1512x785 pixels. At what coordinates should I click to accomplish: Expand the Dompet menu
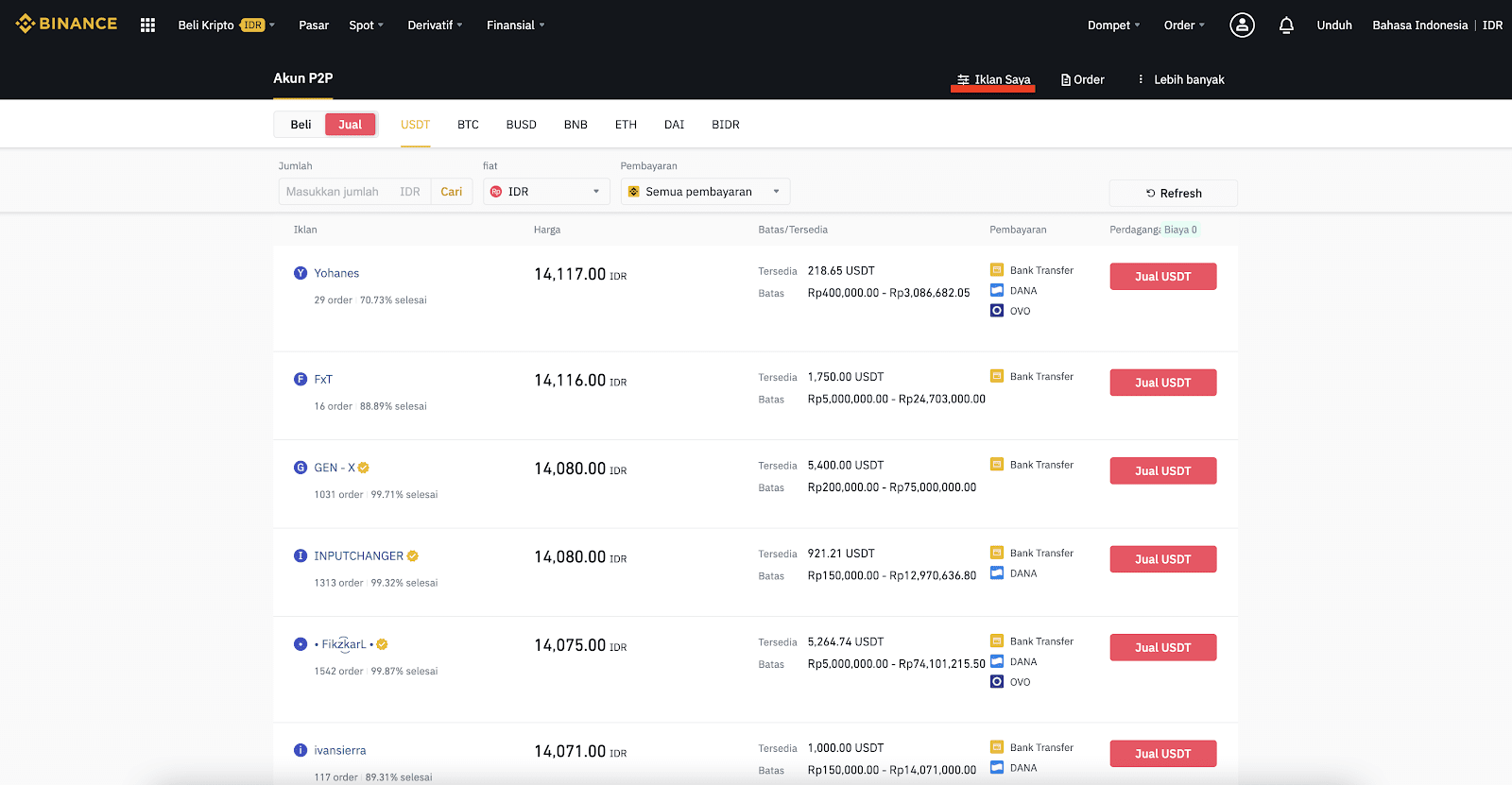tap(1114, 26)
